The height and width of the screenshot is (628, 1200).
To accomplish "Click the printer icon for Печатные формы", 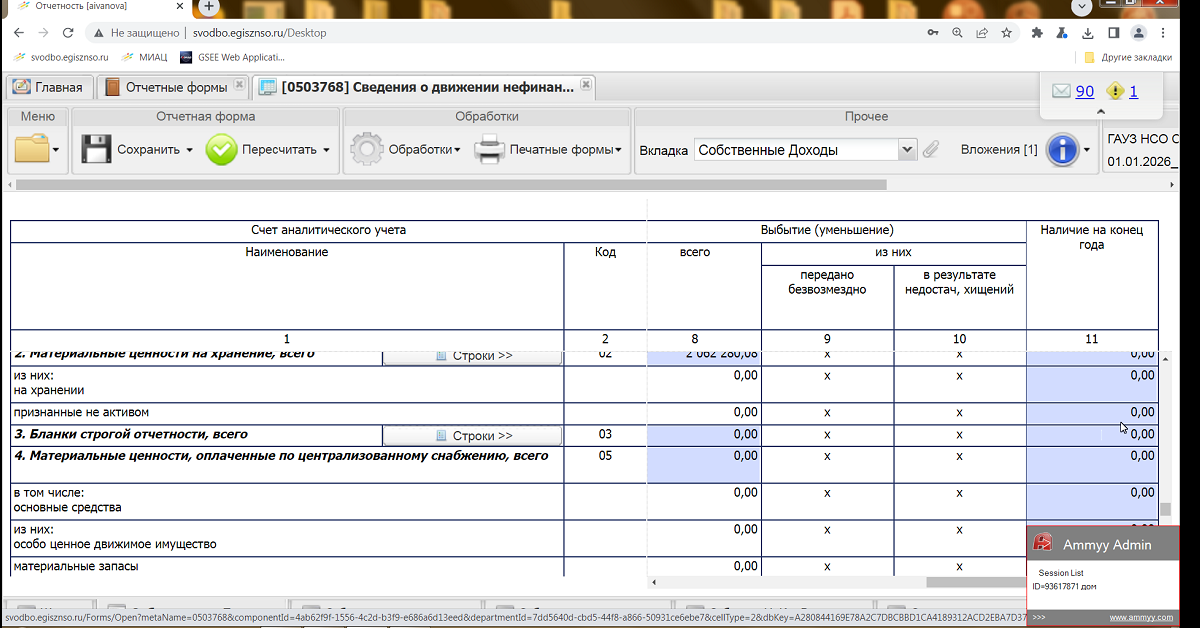I will 489,150.
